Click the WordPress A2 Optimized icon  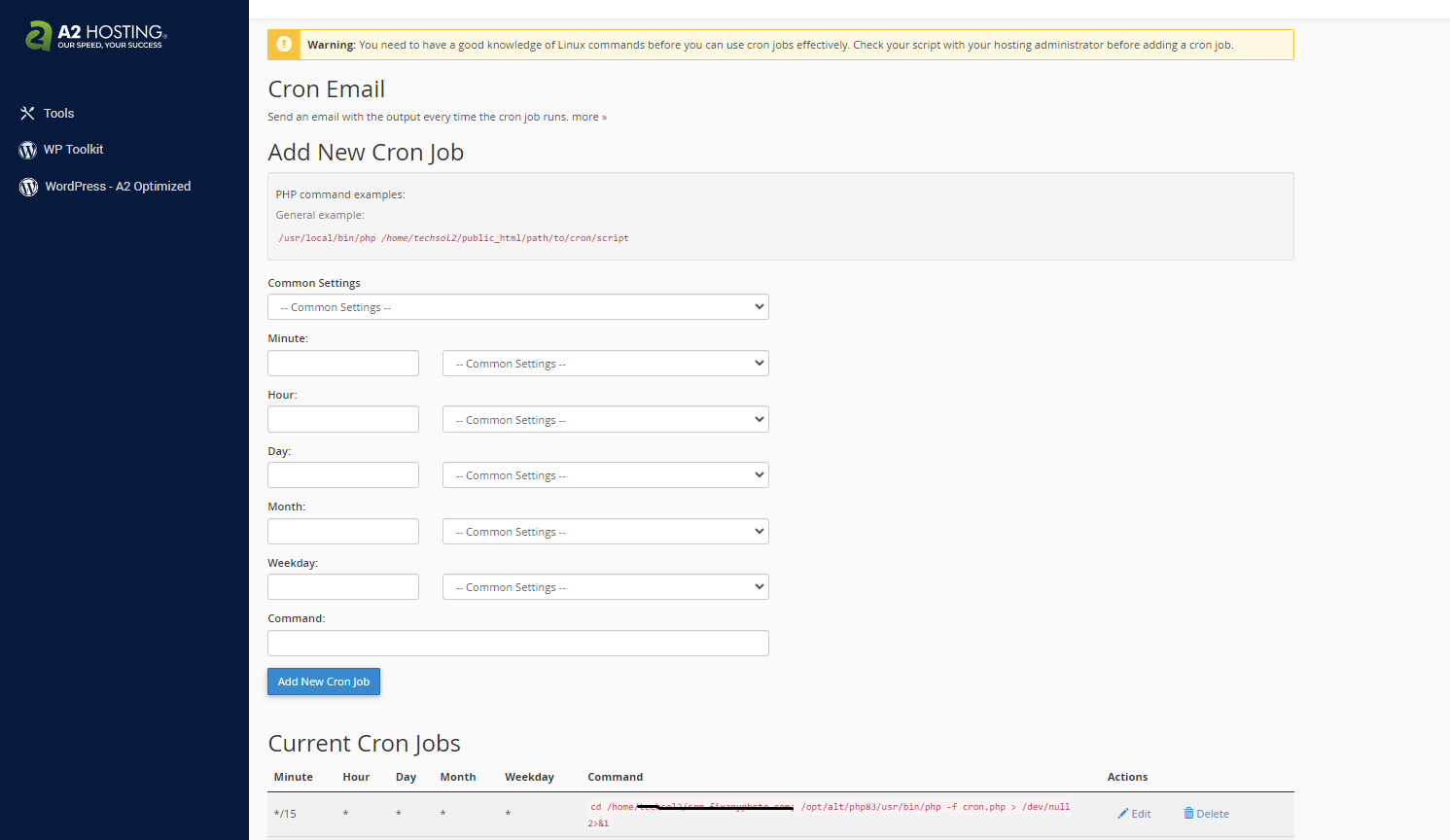coord(28,187)
